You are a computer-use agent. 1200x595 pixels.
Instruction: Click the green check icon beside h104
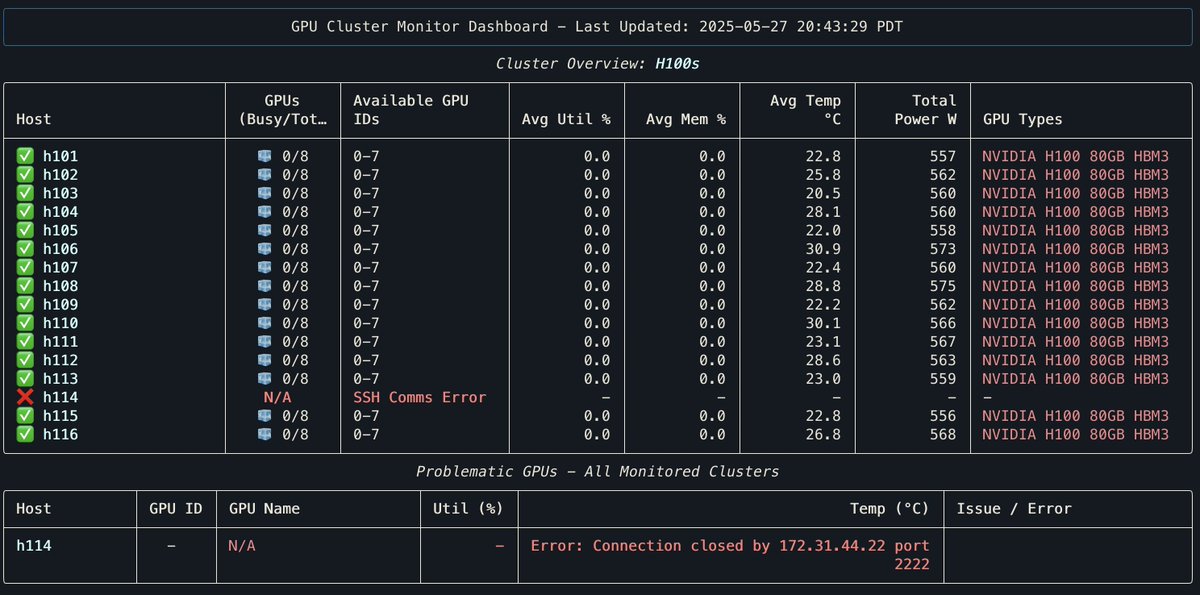(24, 212)
